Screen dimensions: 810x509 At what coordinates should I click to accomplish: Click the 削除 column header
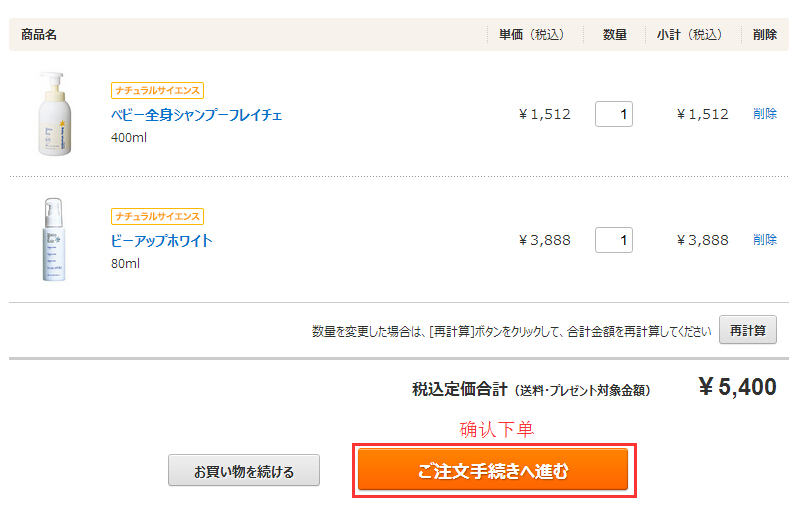764,35
